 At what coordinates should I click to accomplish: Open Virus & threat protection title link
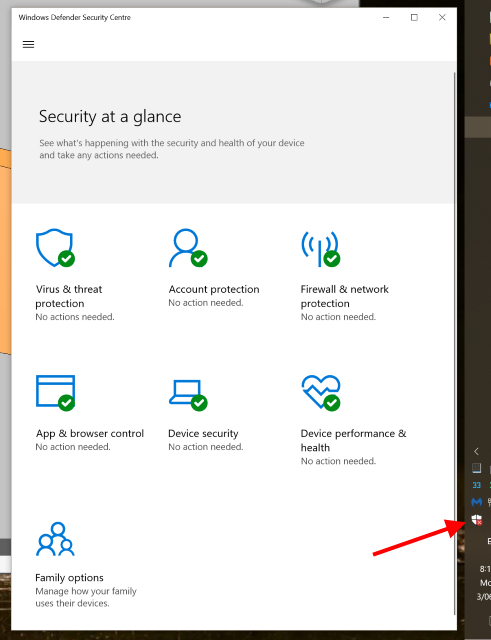tap(69, 296)
